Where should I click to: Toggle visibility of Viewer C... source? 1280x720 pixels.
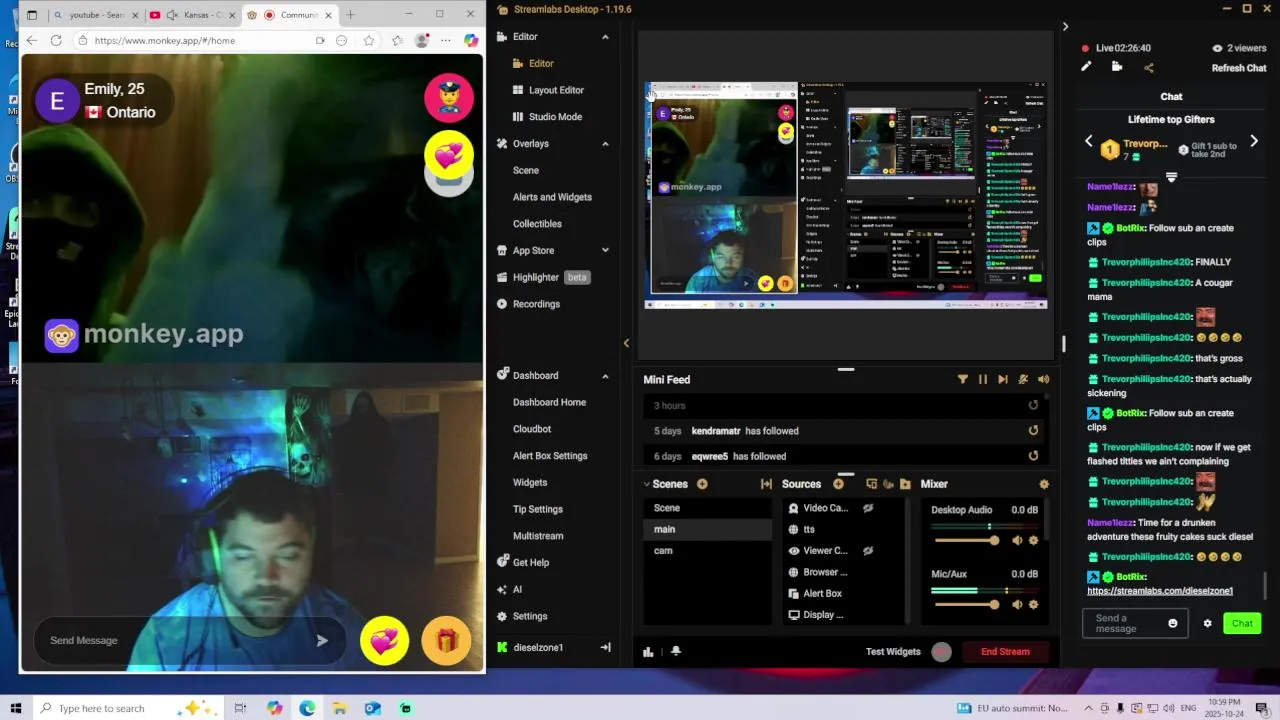(x=868, y=551)
